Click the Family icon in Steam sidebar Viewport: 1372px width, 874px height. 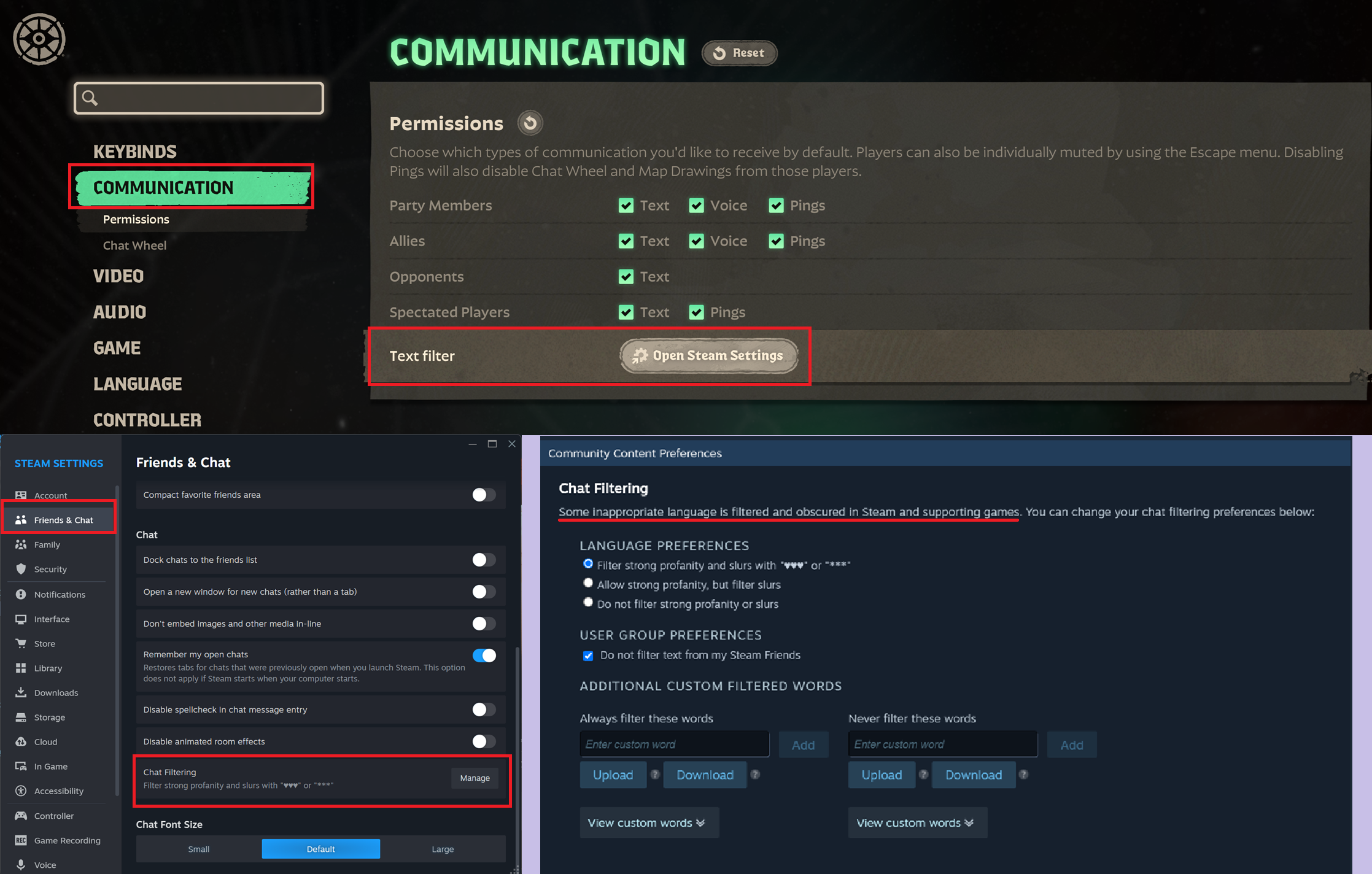[x=21, y=544]
